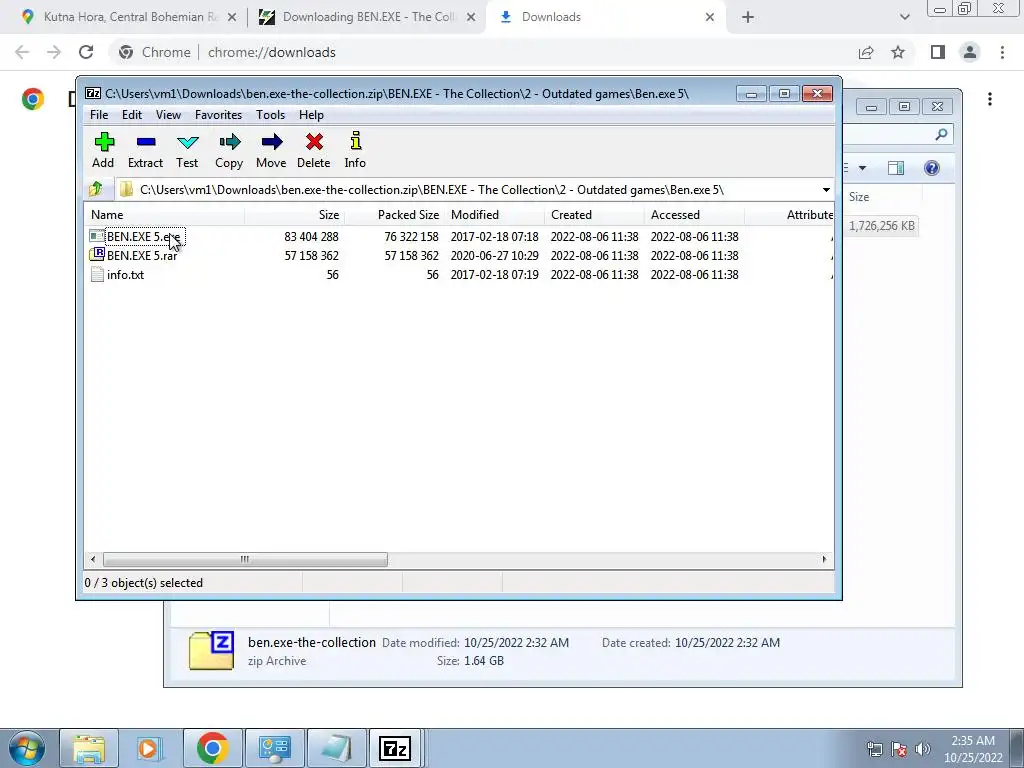
Task: Click the volume speaker tray icon
Action: [x=923, y=749]
